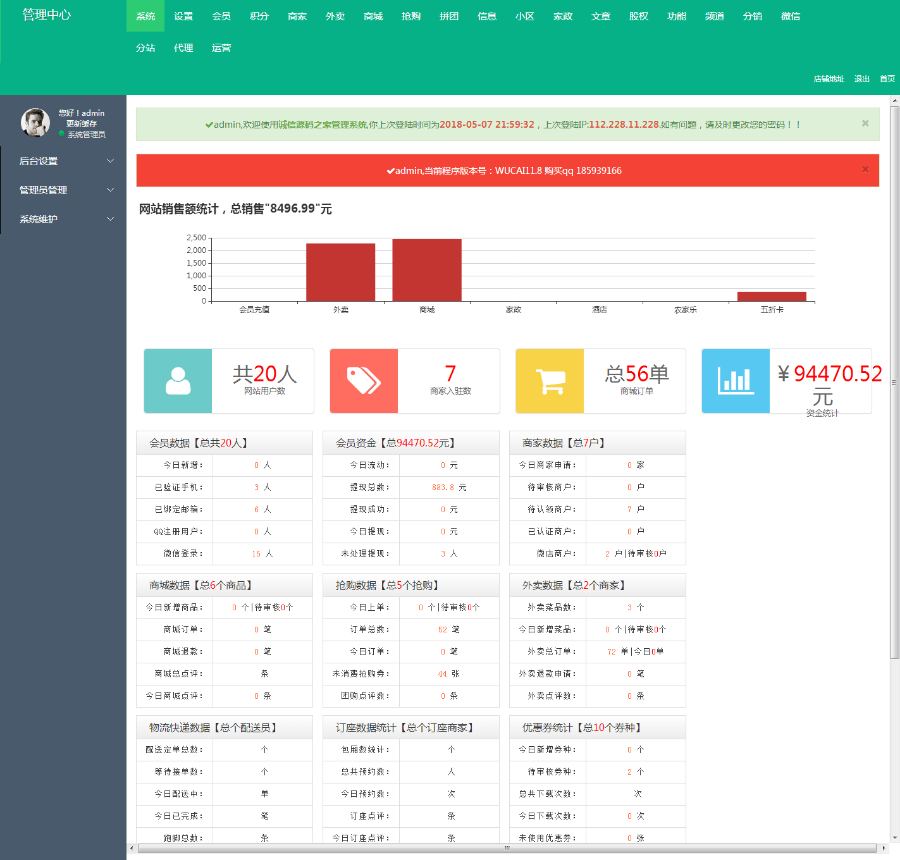Open the 微信 navigation tab
Viewport: 900px width, 860px height.
coord(790,16)
